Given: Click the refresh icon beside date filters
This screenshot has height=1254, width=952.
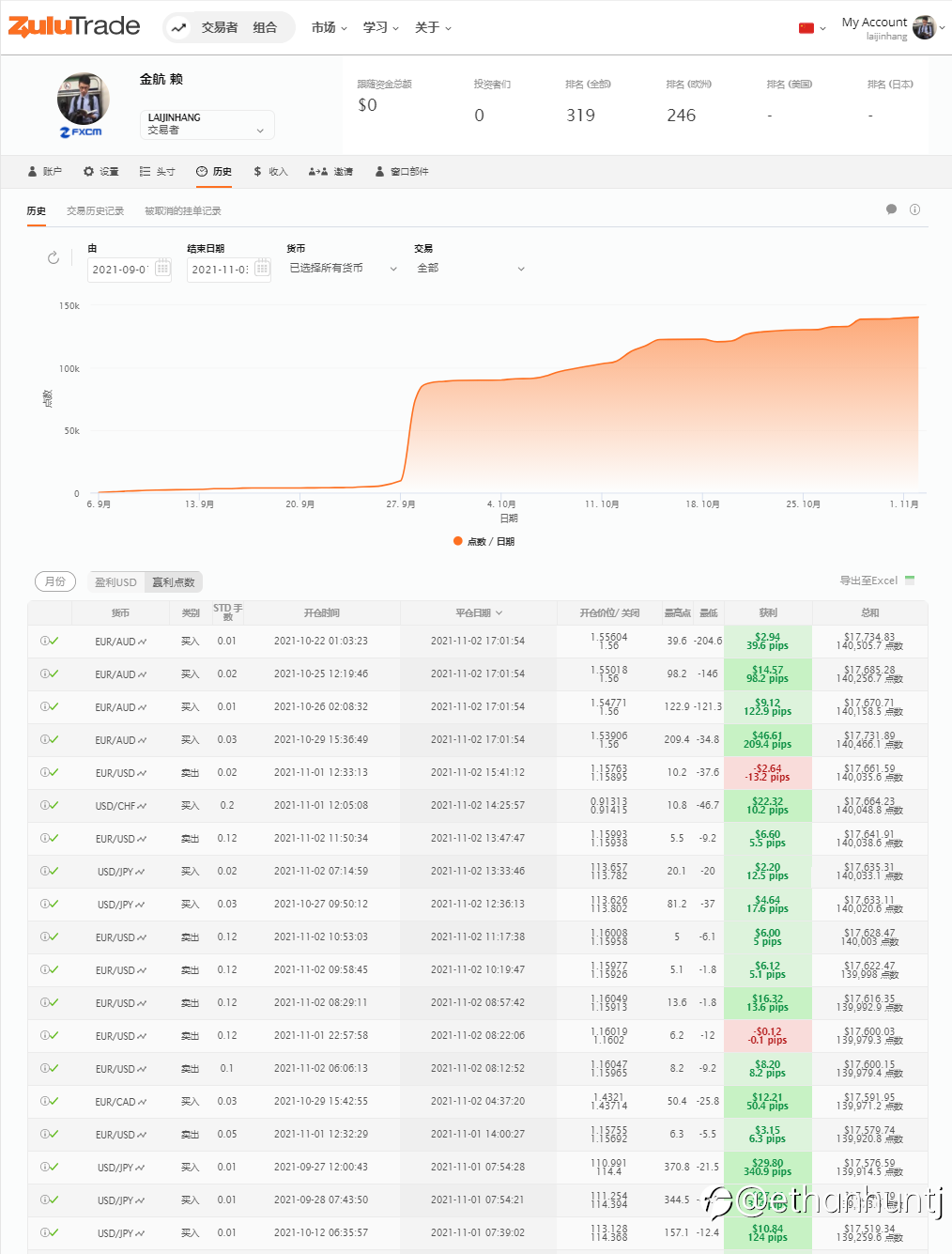Looking at the screenshot, I should point(54,257).
